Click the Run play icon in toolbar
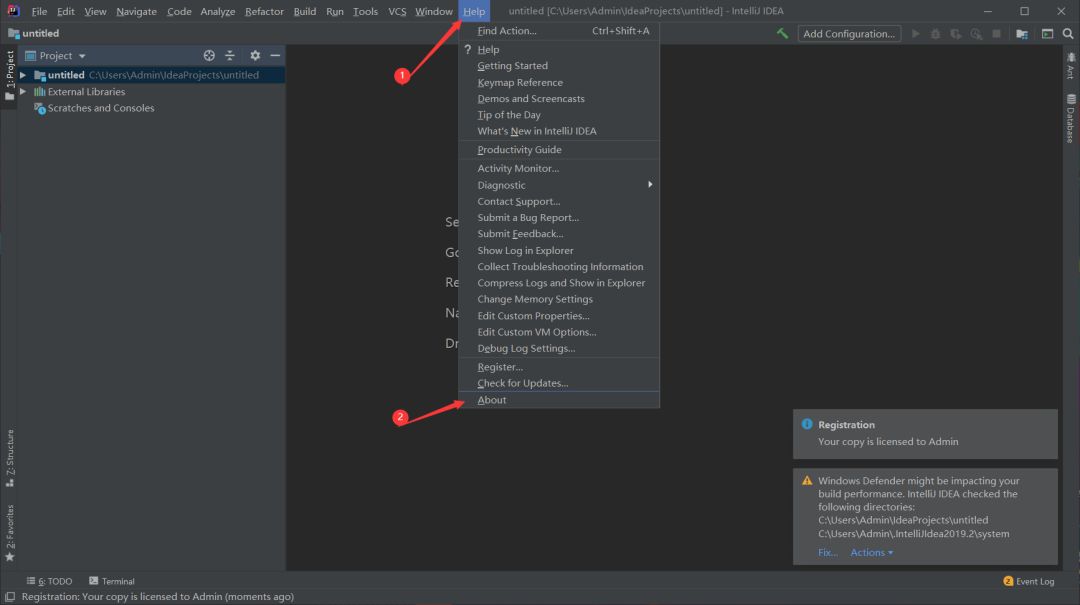Viewport: 1080px width, 605px height. pyautogui.click(x=915, y=33)
